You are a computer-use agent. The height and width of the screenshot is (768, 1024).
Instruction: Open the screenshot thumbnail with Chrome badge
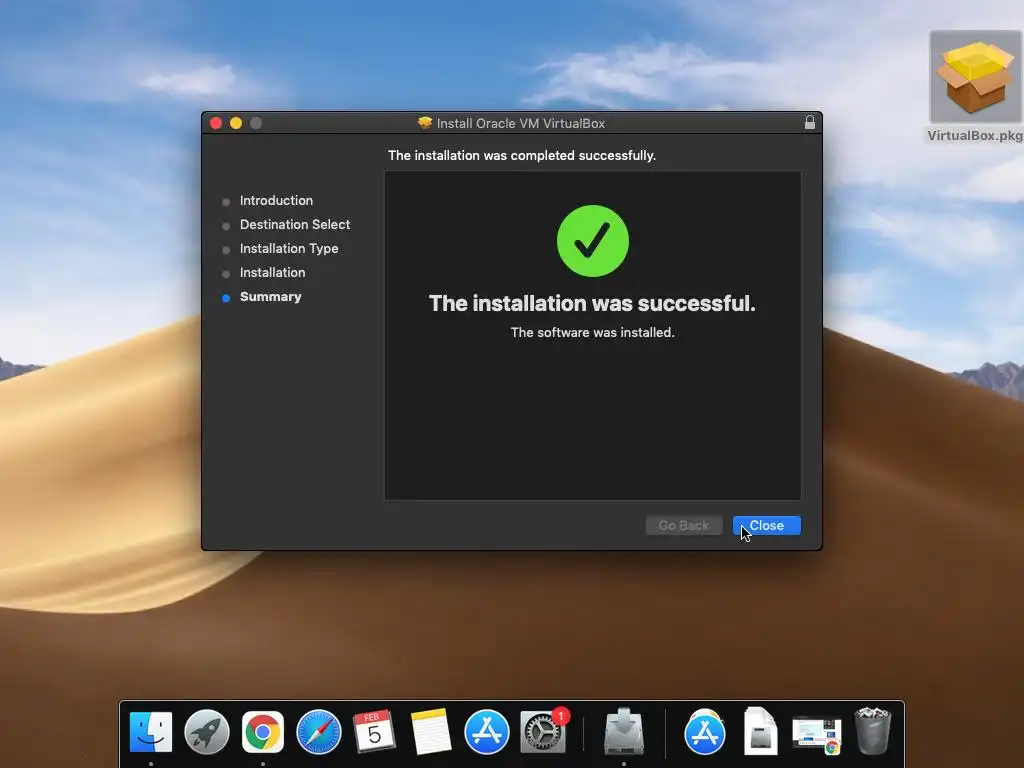pos(816,734)
